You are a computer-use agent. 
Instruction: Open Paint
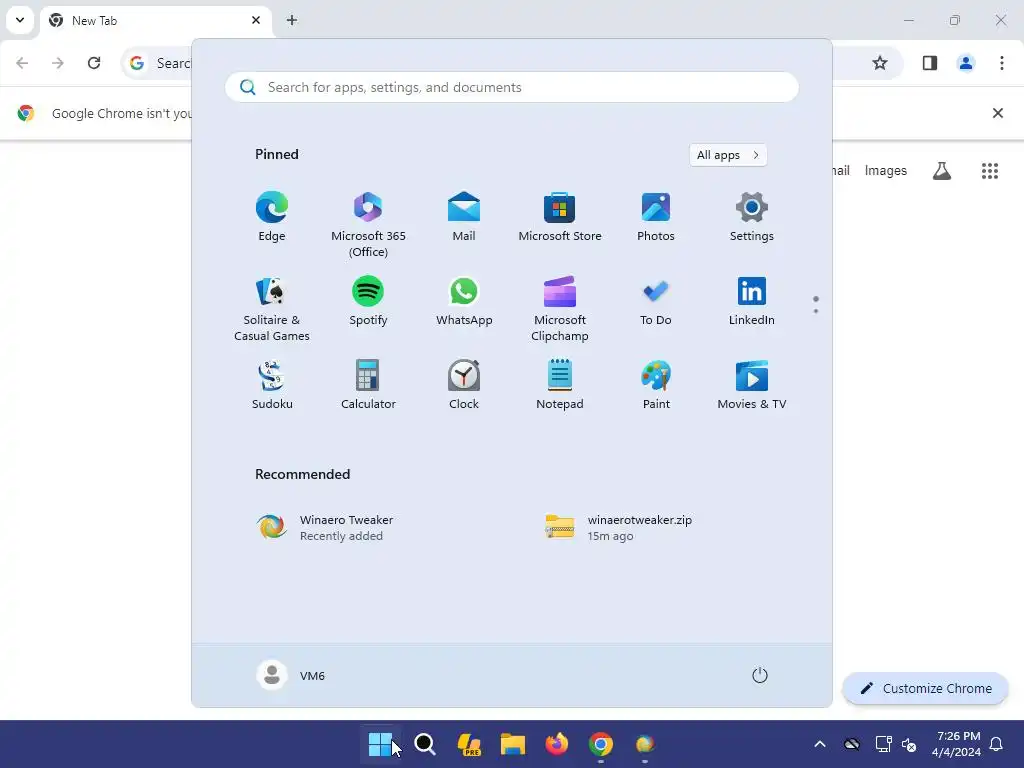pyautogui.click(x=656, y=385)
